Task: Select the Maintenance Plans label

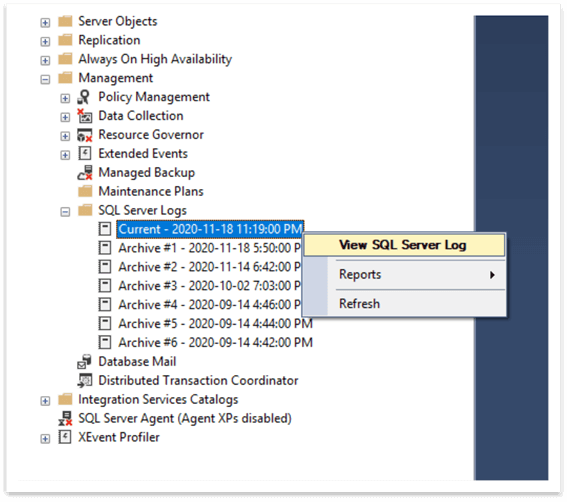Action: (151, 191)
